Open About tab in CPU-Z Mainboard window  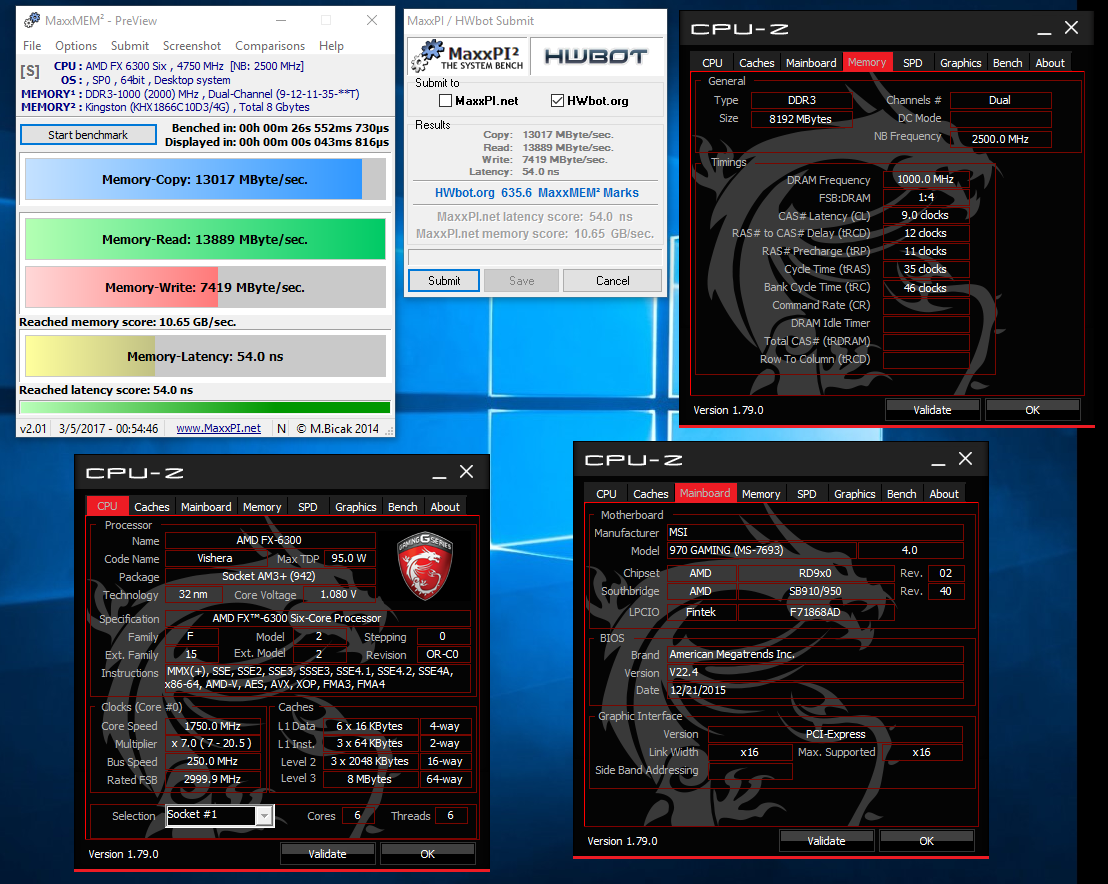coord(943,494)
